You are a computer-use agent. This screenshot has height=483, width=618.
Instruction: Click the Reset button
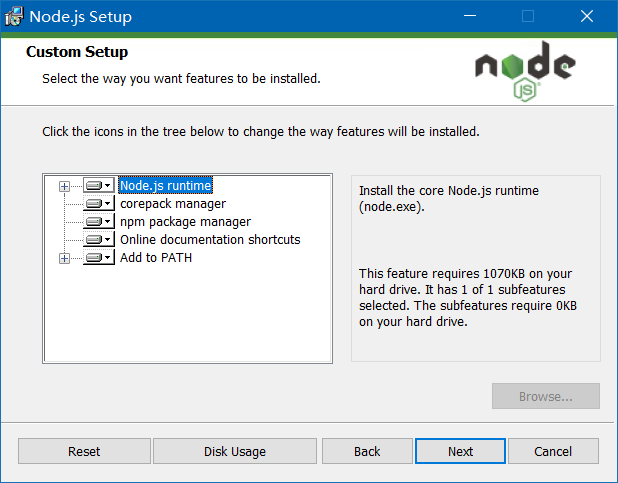point(84,451)
